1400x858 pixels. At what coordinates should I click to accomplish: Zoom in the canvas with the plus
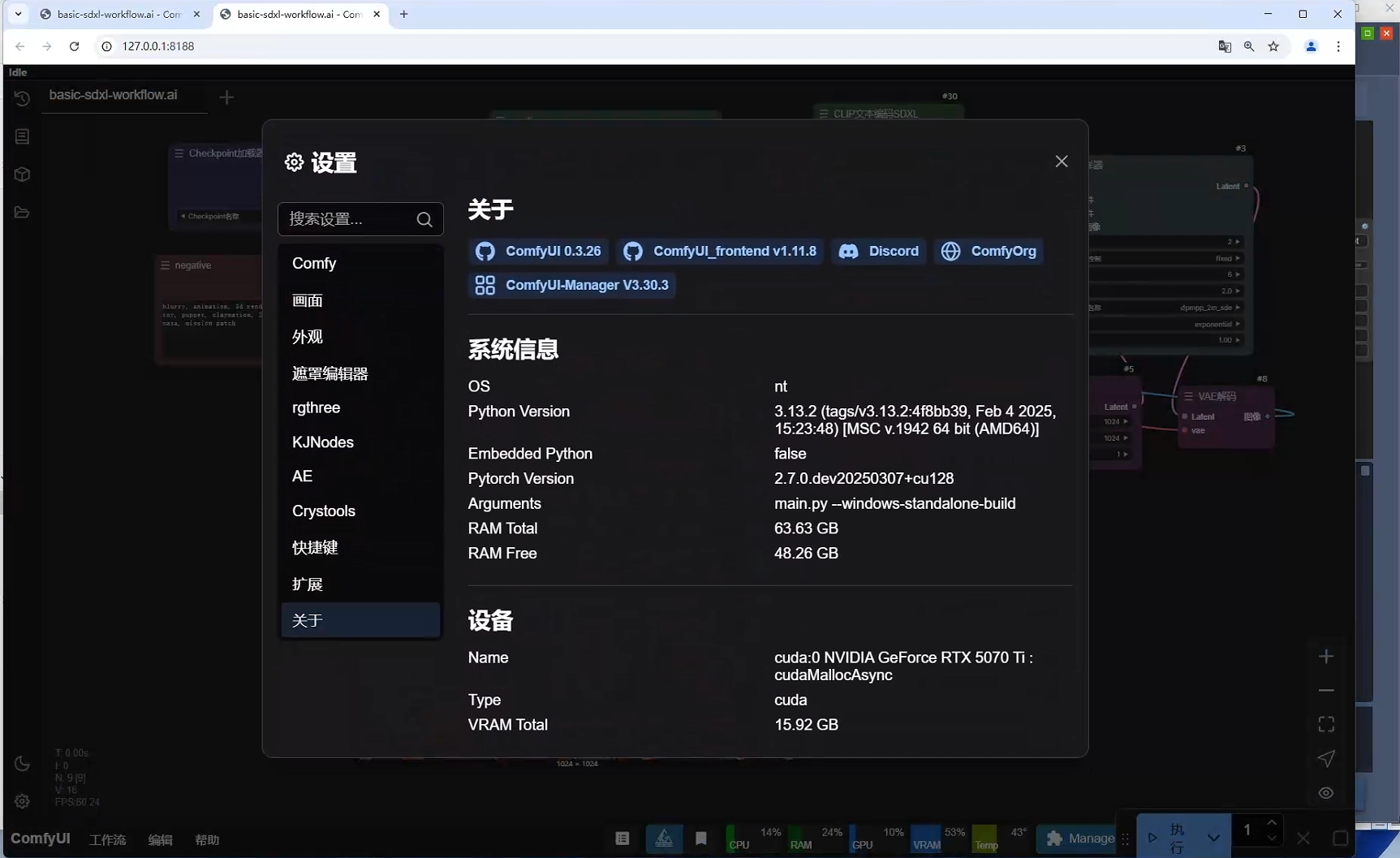[x=1326, y=656]
